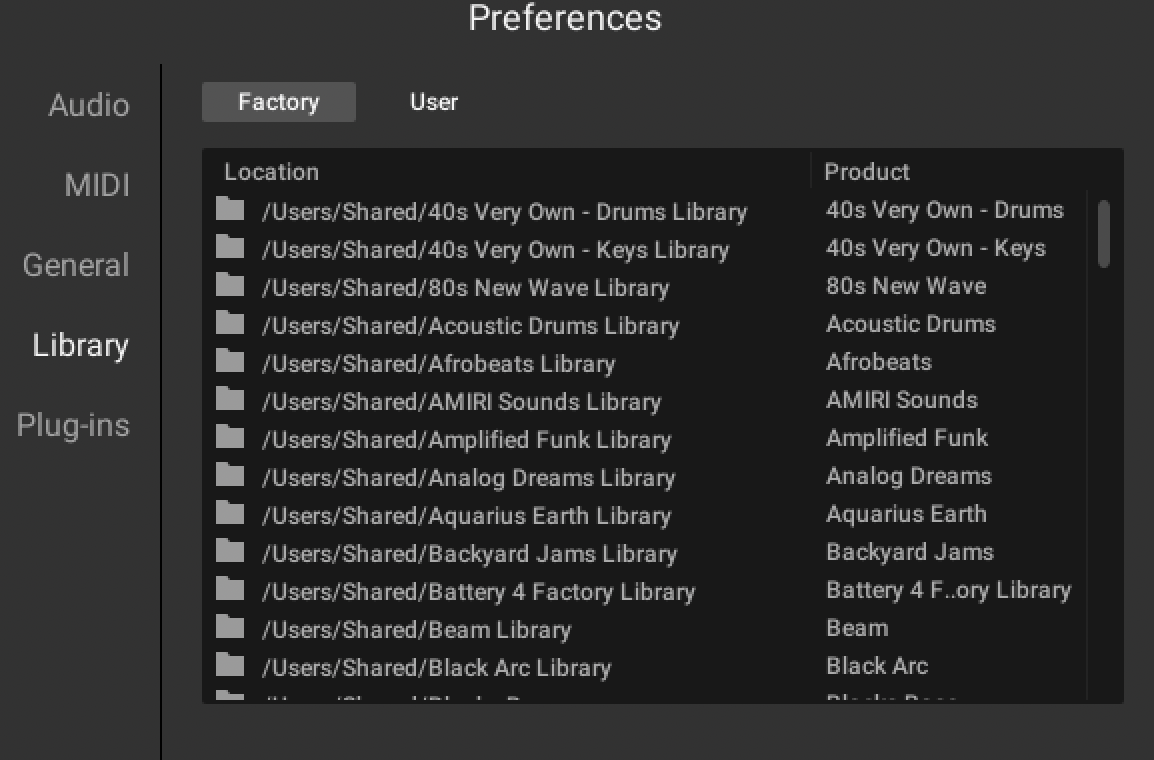Click folder icon next to Afrobeats Library
This screenshot has width=1154, height=760.
point(230,361)
